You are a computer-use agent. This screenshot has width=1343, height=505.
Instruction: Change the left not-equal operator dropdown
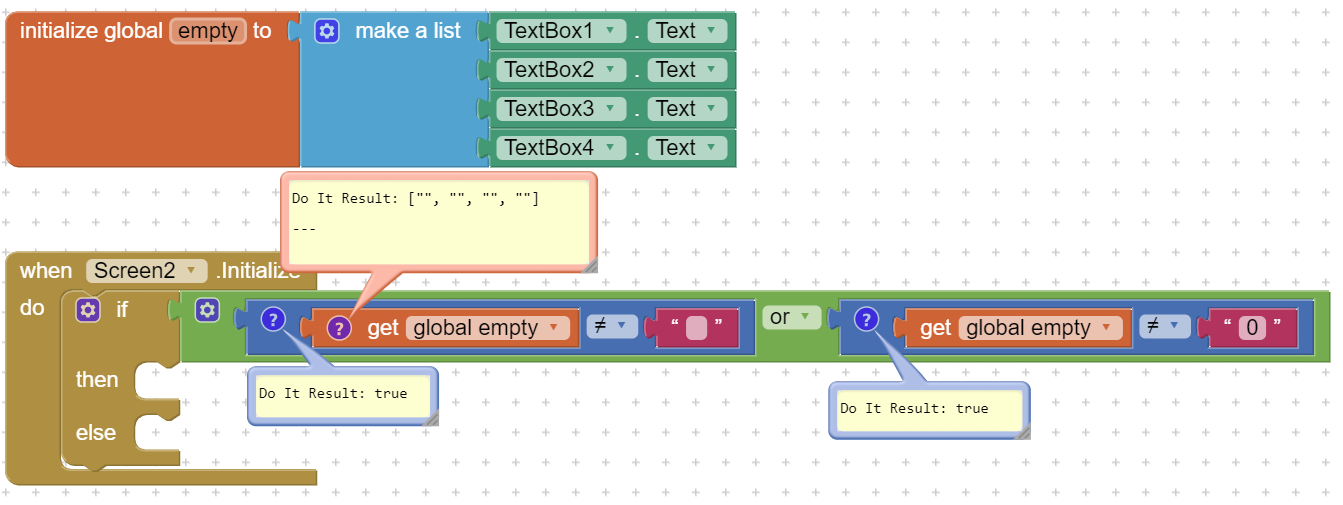point(612,326)
